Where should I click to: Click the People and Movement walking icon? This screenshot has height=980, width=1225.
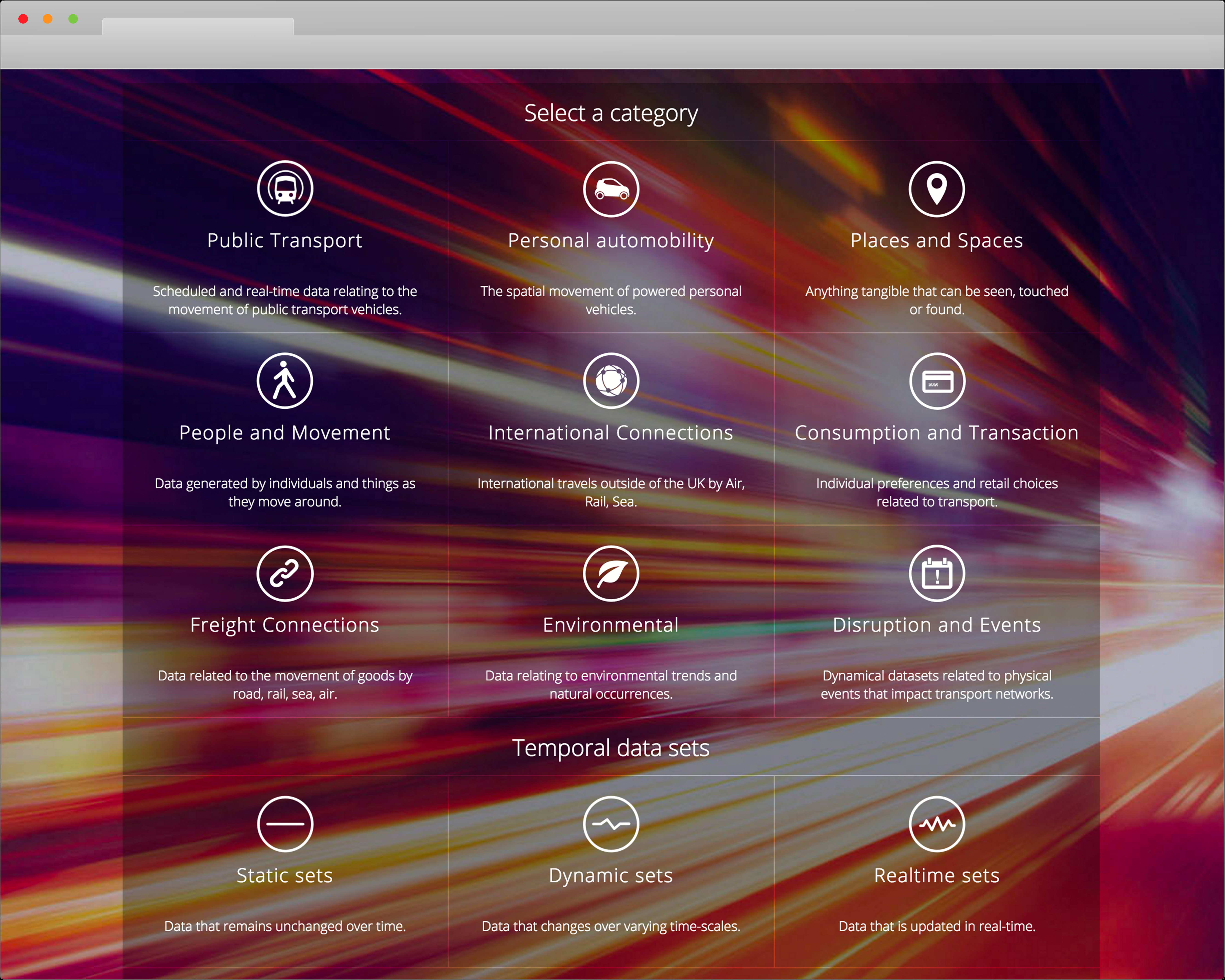[285, 381]
